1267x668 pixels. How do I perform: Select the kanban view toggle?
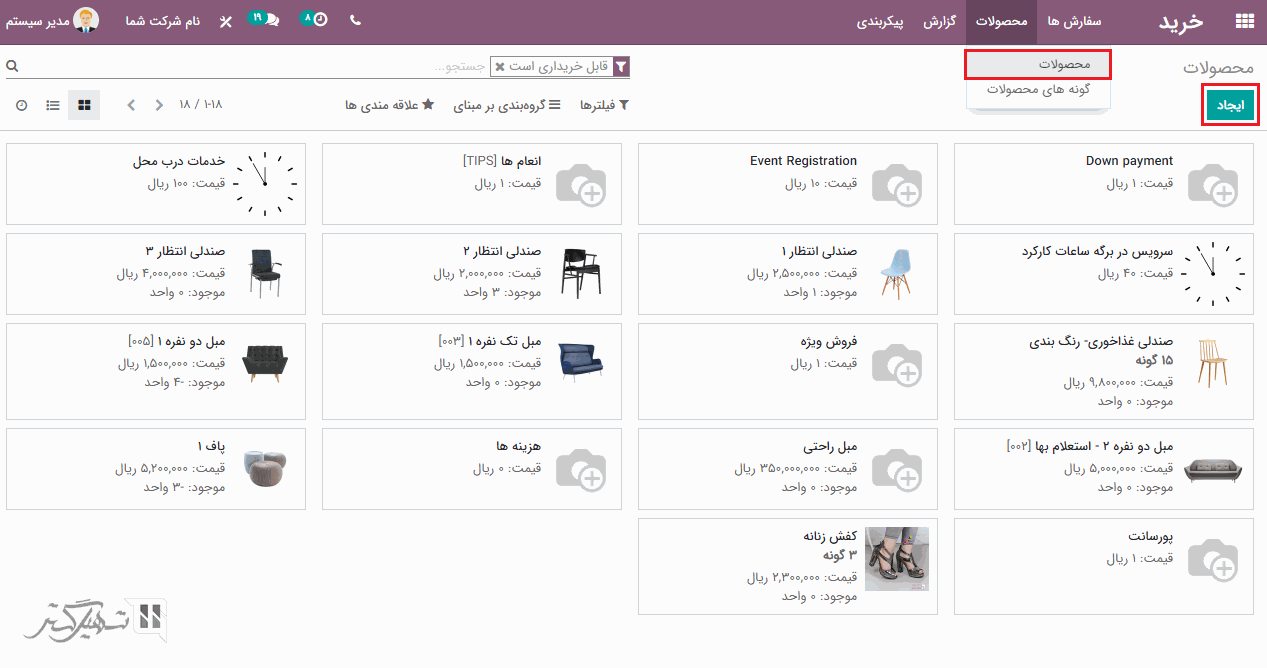click(x=84, y=105)
